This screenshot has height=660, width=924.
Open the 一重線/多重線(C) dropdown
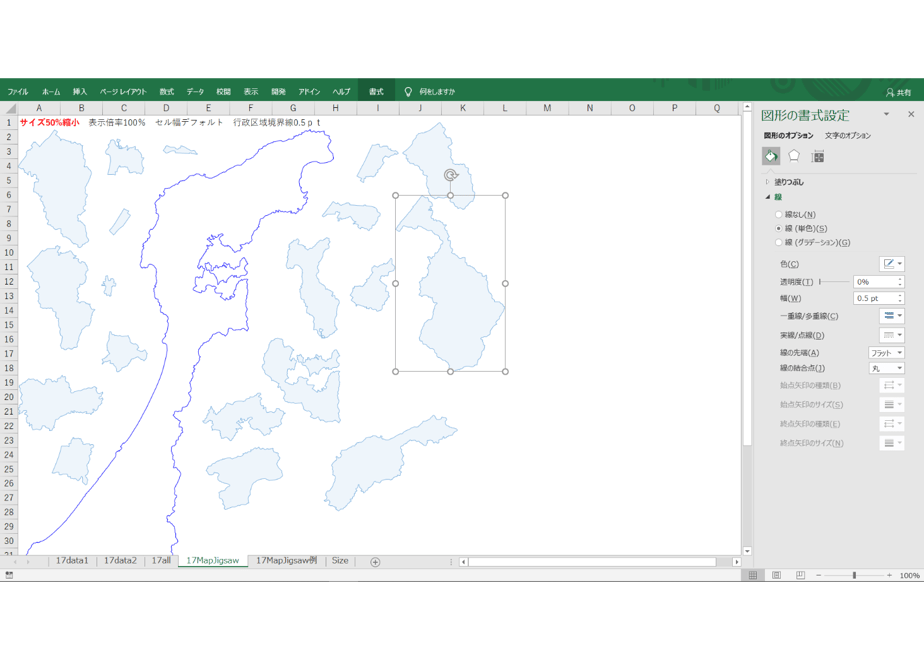[892, 316]
